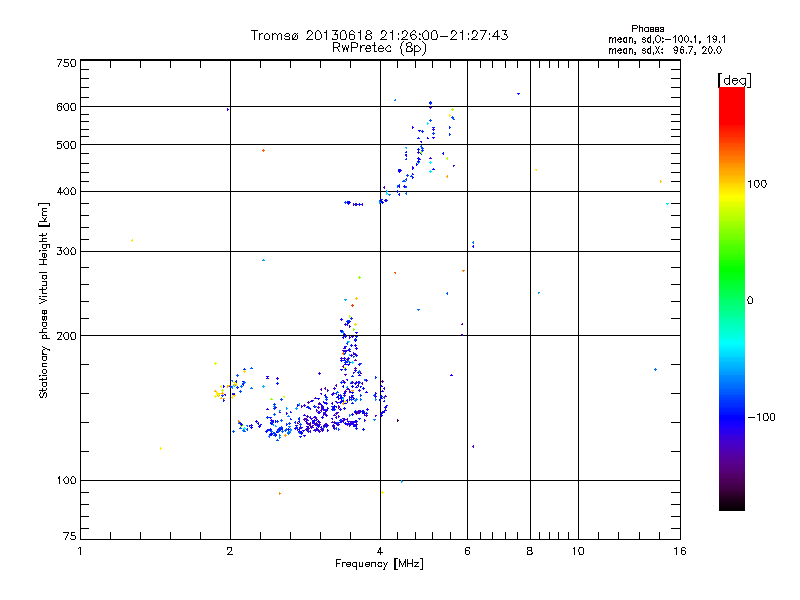
Task: Click the colorbar tick label '-100'
Action: pyautogui.click(x=761, y=417)
